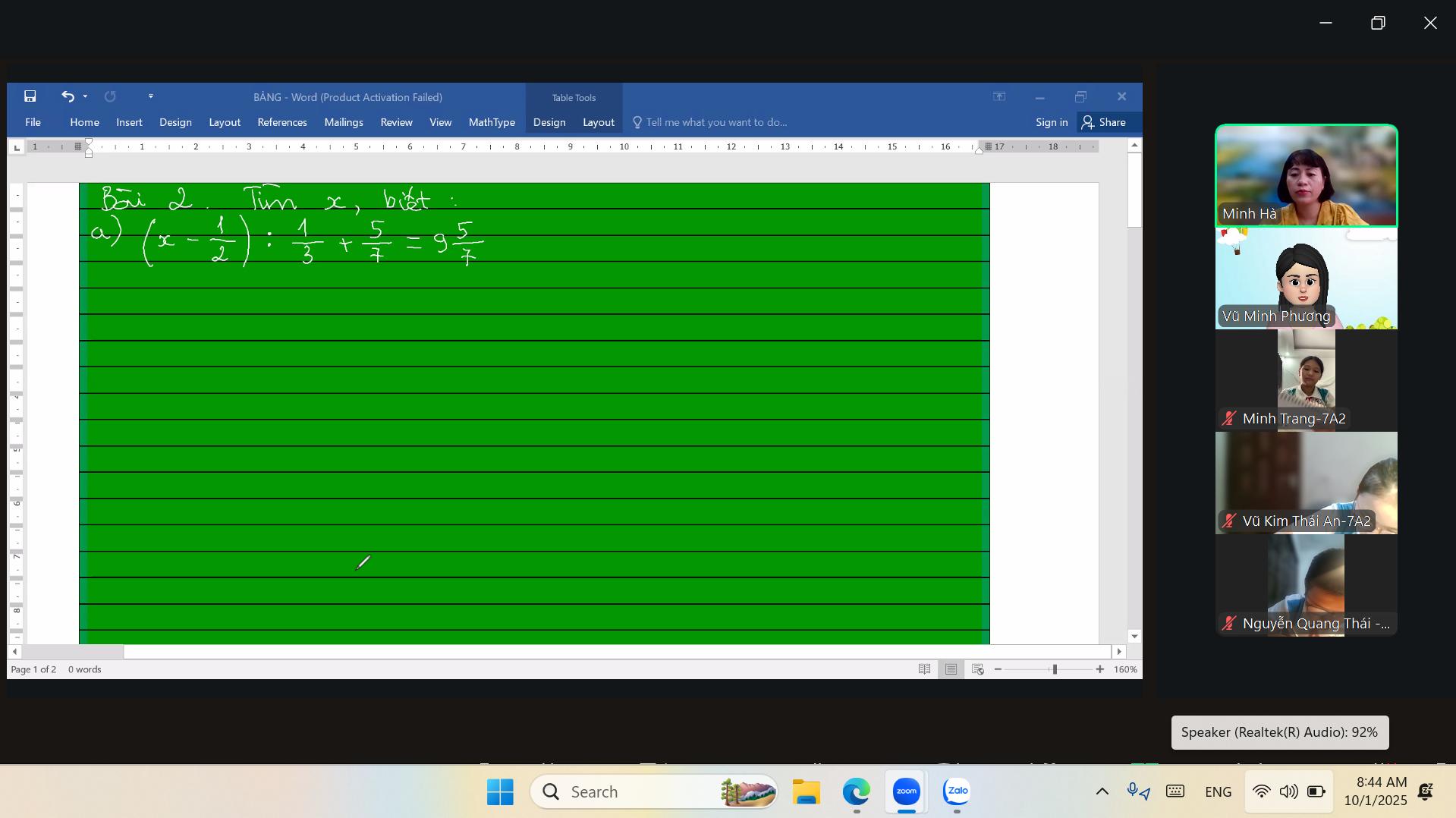Expand Customize Quick Access Toolbar dropdown
Screen dimensions: 1456x818
(x=151, y=96)
